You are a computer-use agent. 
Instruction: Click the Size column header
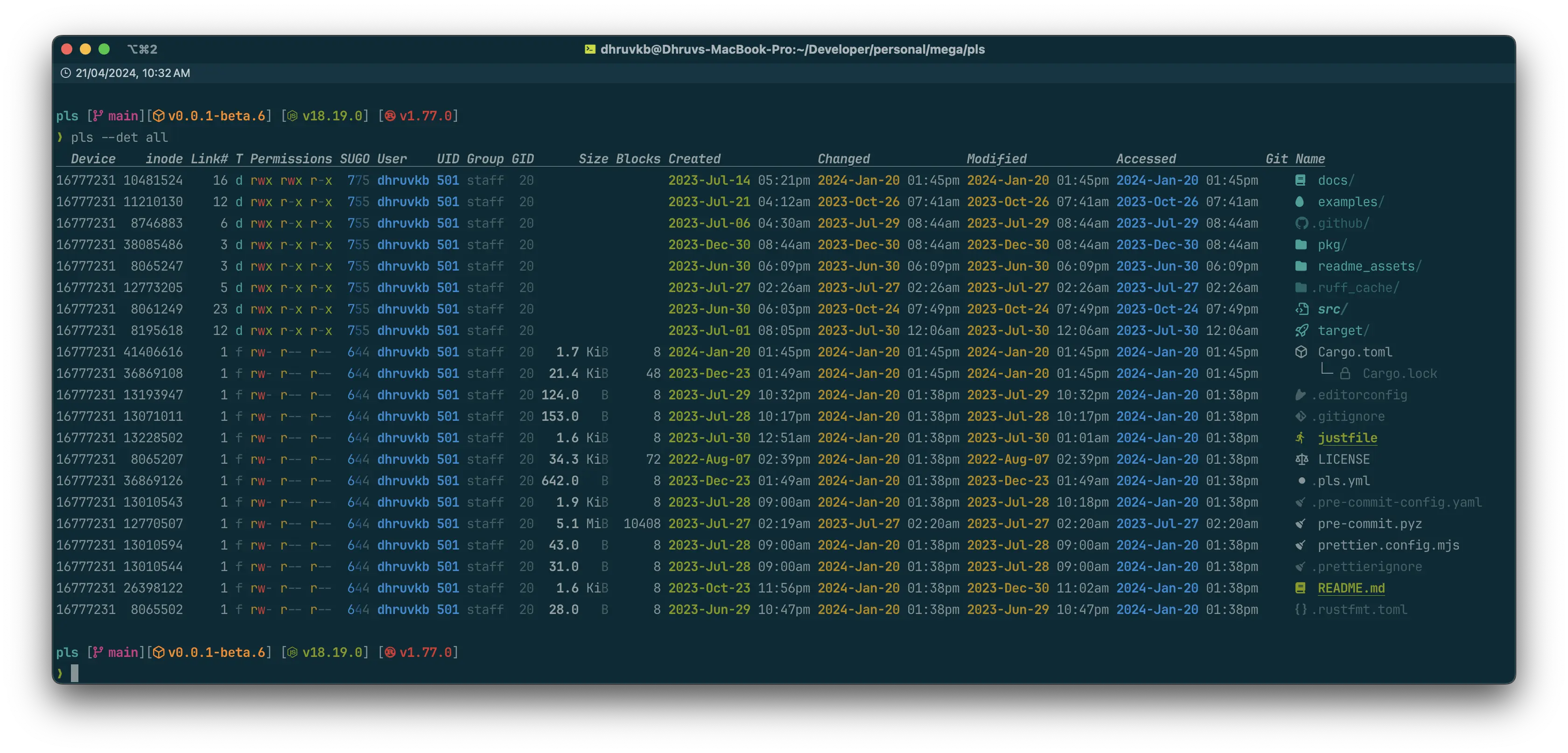(593, 159)
